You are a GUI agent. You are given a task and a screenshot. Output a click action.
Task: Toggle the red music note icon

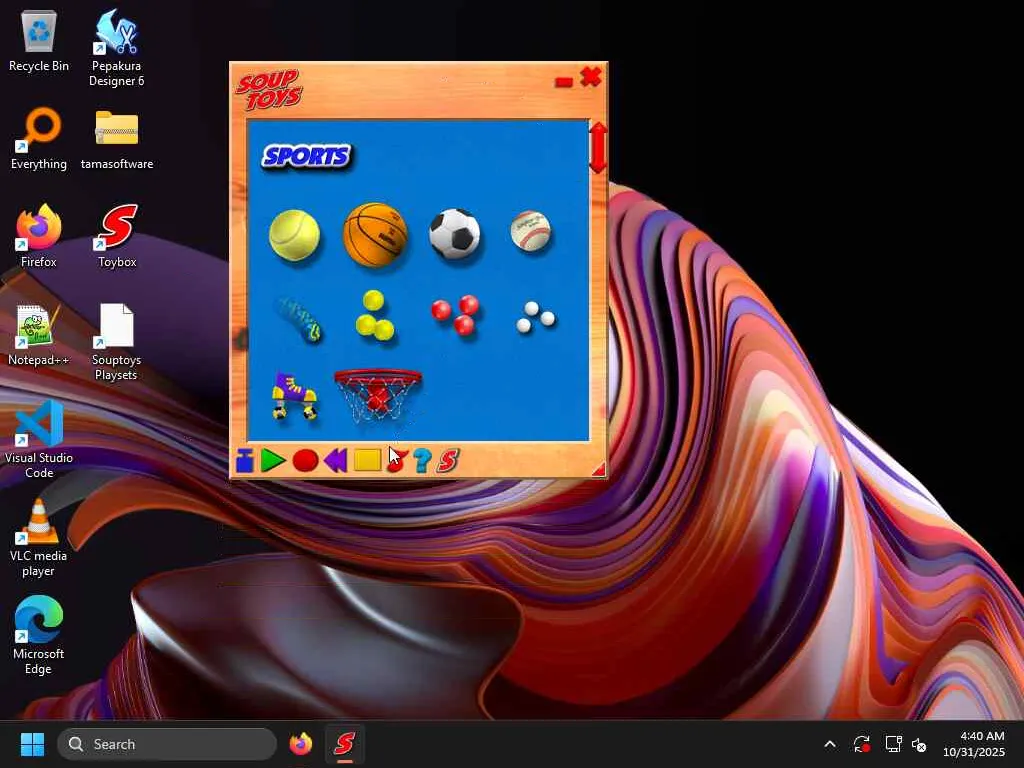pos(397,460)
